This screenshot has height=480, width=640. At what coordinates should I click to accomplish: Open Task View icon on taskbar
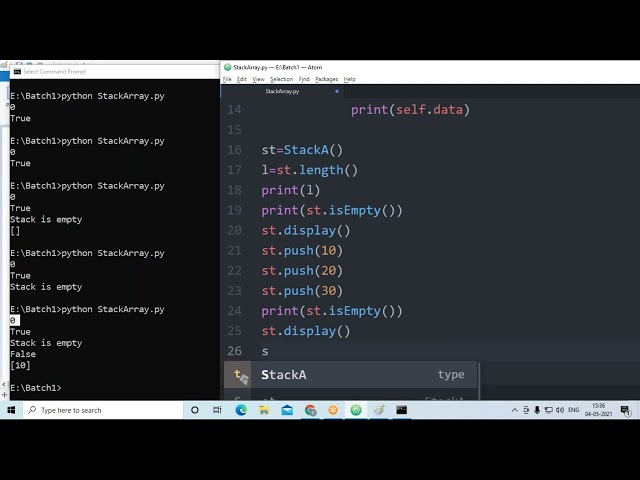[x=217, y=410]
